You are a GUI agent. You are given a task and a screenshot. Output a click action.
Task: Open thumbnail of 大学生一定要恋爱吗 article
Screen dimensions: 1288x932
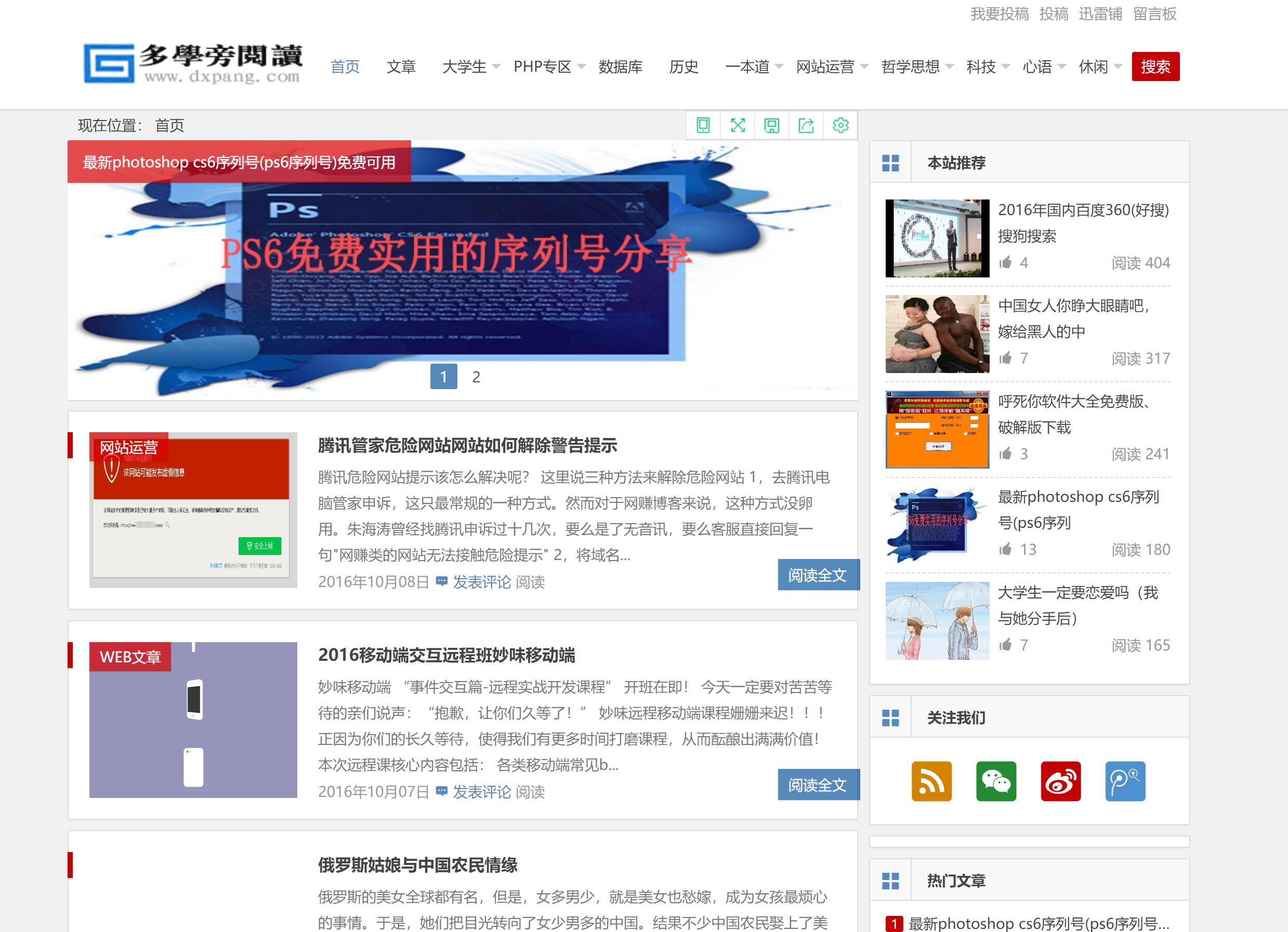click(937, 620)
